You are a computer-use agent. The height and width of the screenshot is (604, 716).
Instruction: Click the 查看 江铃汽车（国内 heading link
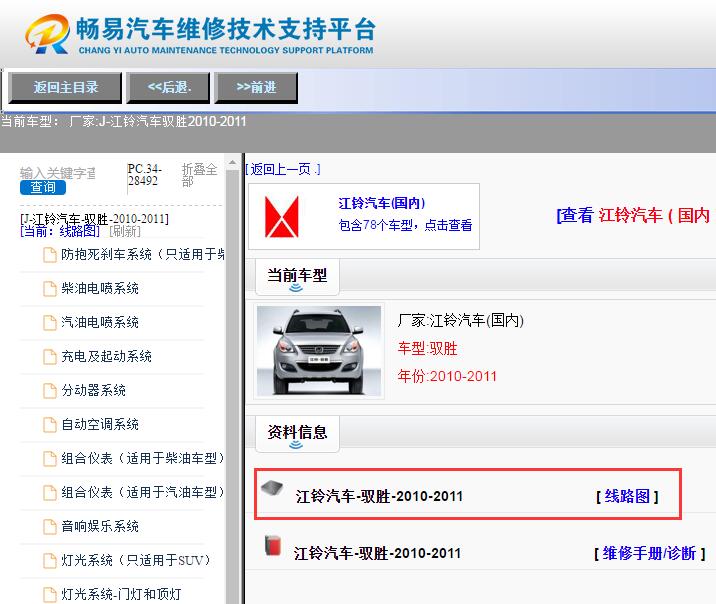coord(633,215)
